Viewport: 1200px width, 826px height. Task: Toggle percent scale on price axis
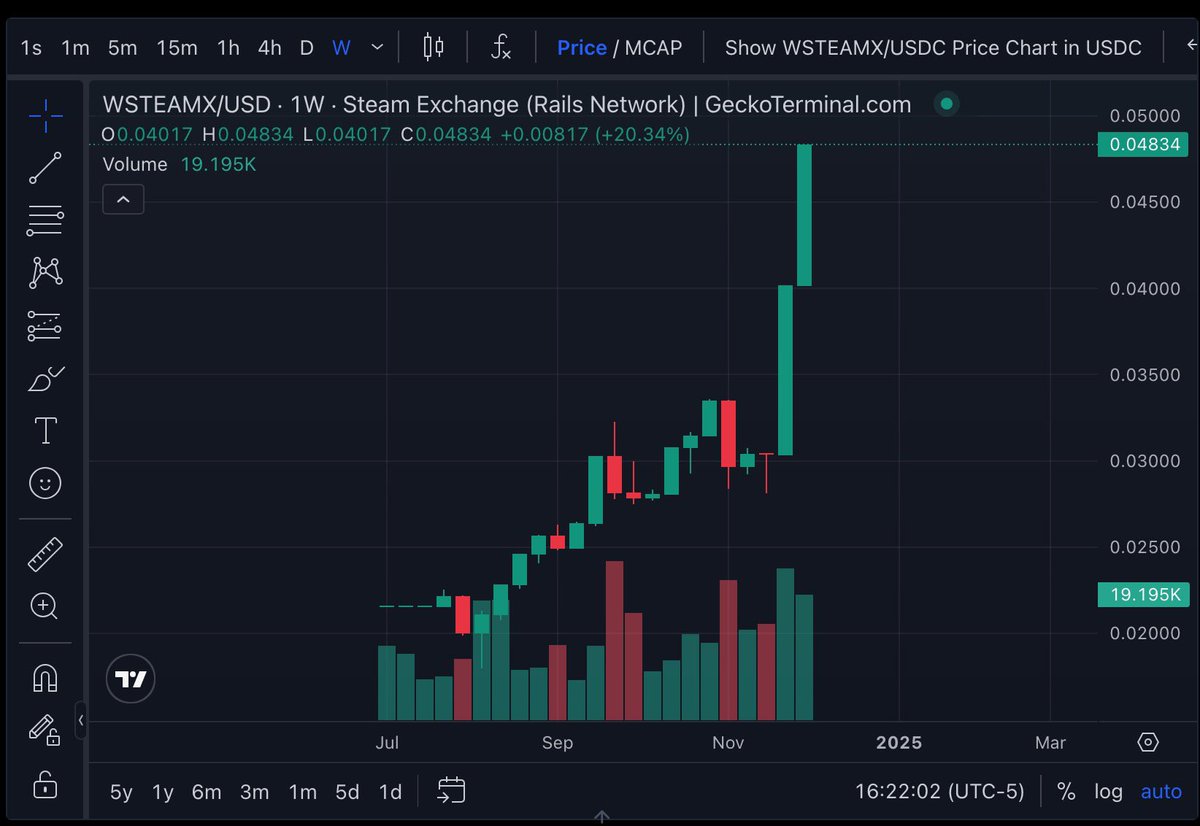(x=1066, y=792)
